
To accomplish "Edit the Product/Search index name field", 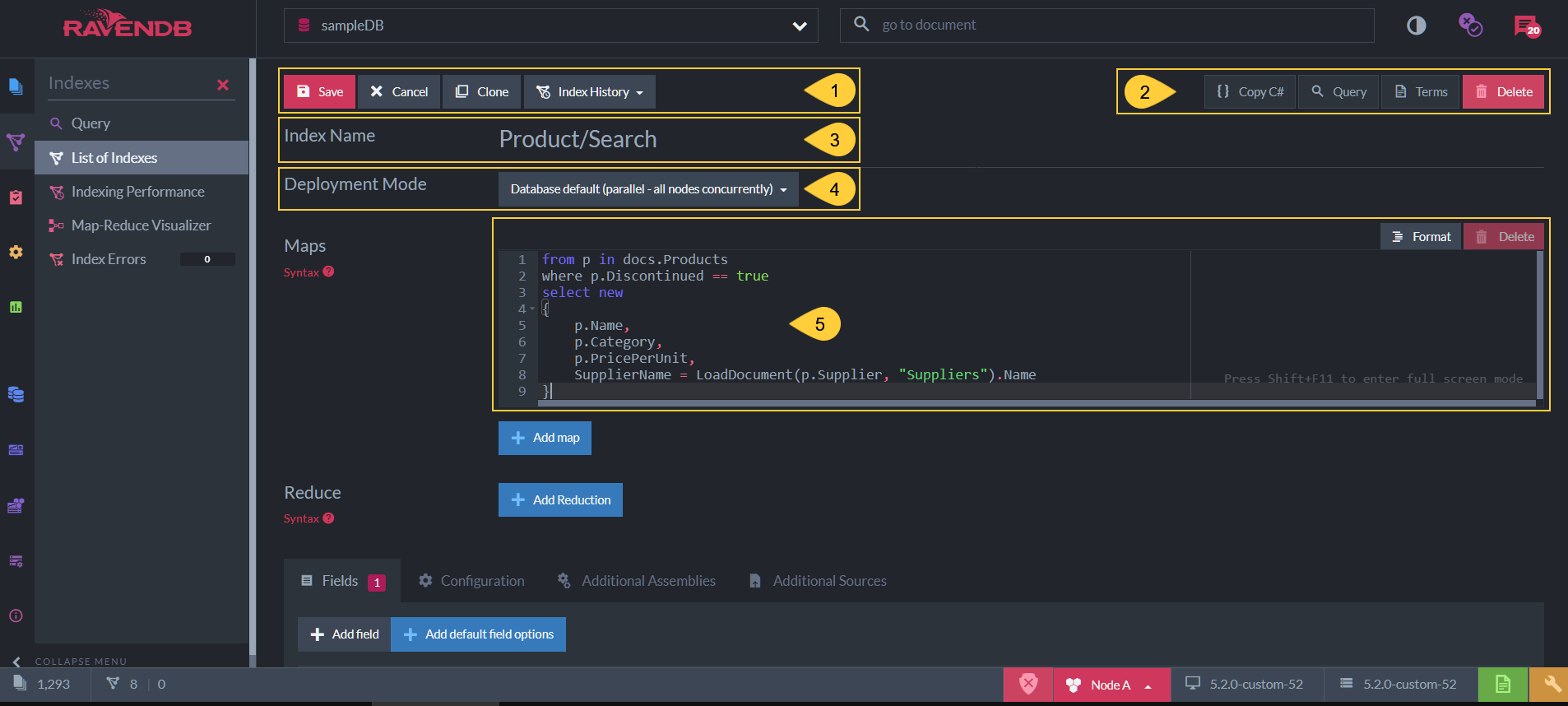I will (x=578, y=139).
